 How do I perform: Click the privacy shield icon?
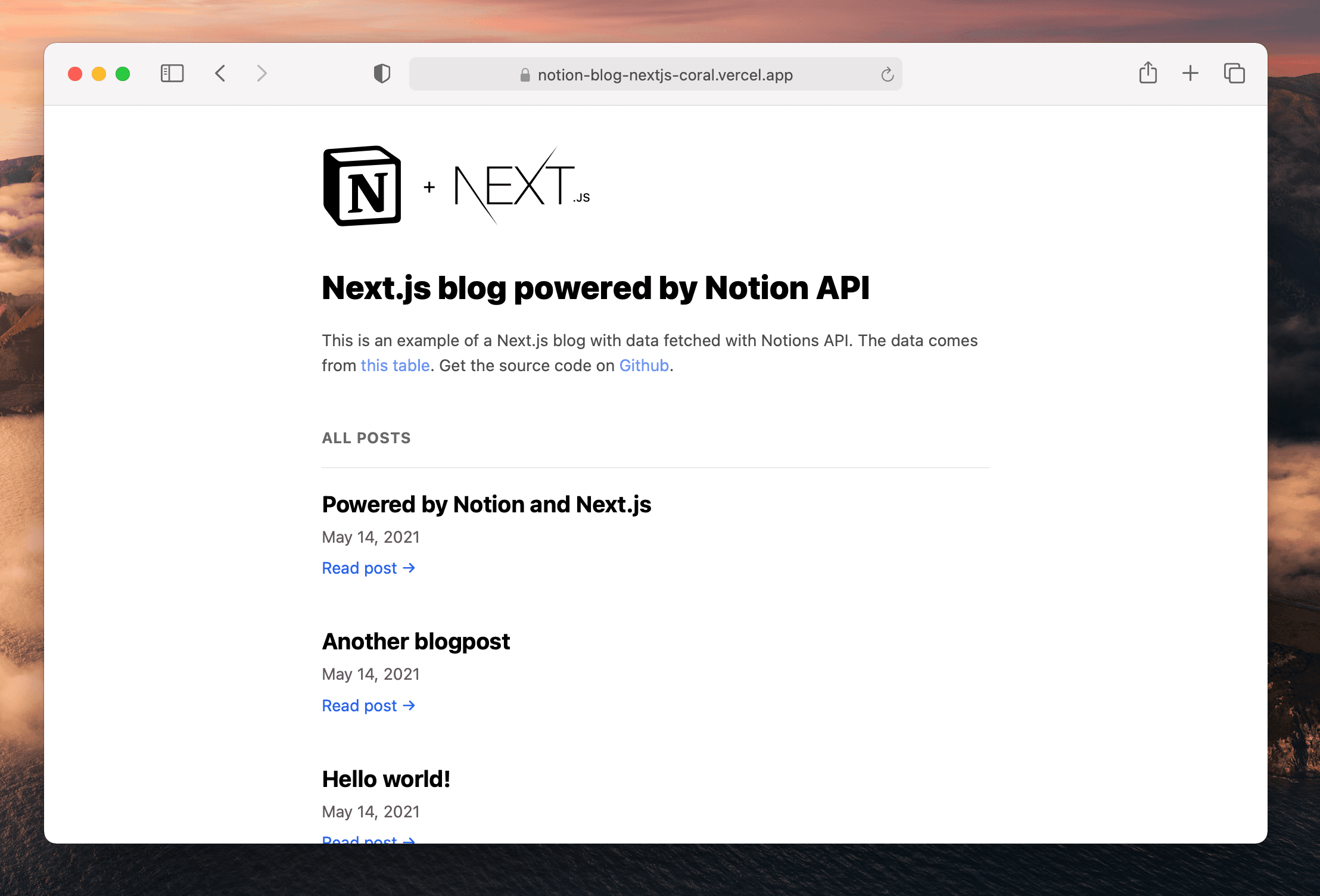(x=382, y=74)
